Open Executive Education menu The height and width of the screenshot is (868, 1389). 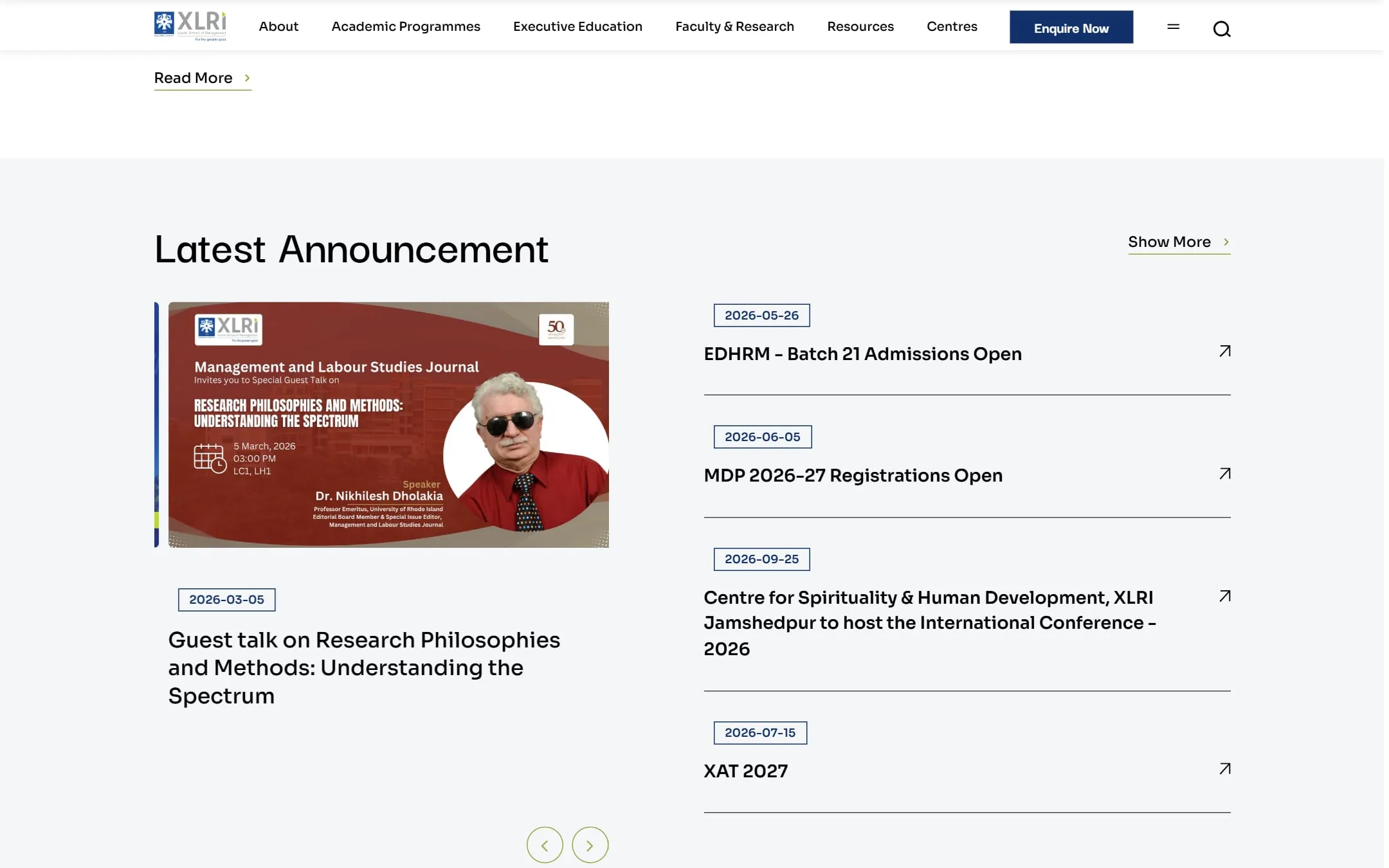577,26
